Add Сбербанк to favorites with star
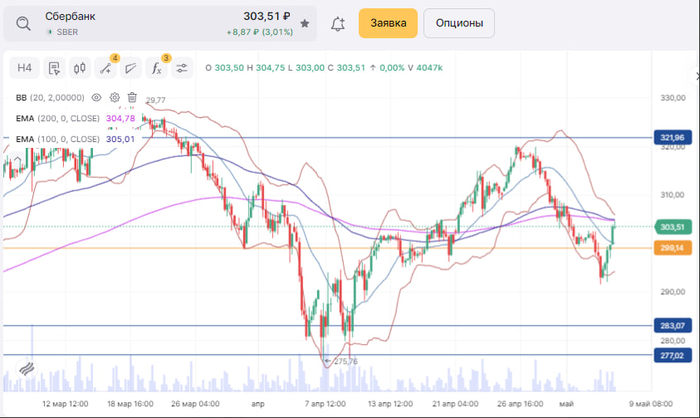Viewport: 700px width, 418px height. [x=304, y=23]
